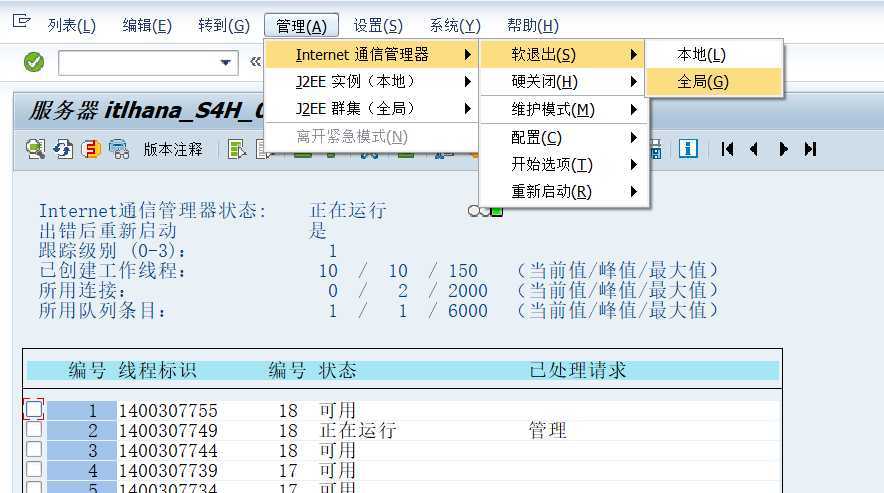Expand the 软退出(S) submenu
884x493 pixels.
pyautogui.click(x=562, y=55)
